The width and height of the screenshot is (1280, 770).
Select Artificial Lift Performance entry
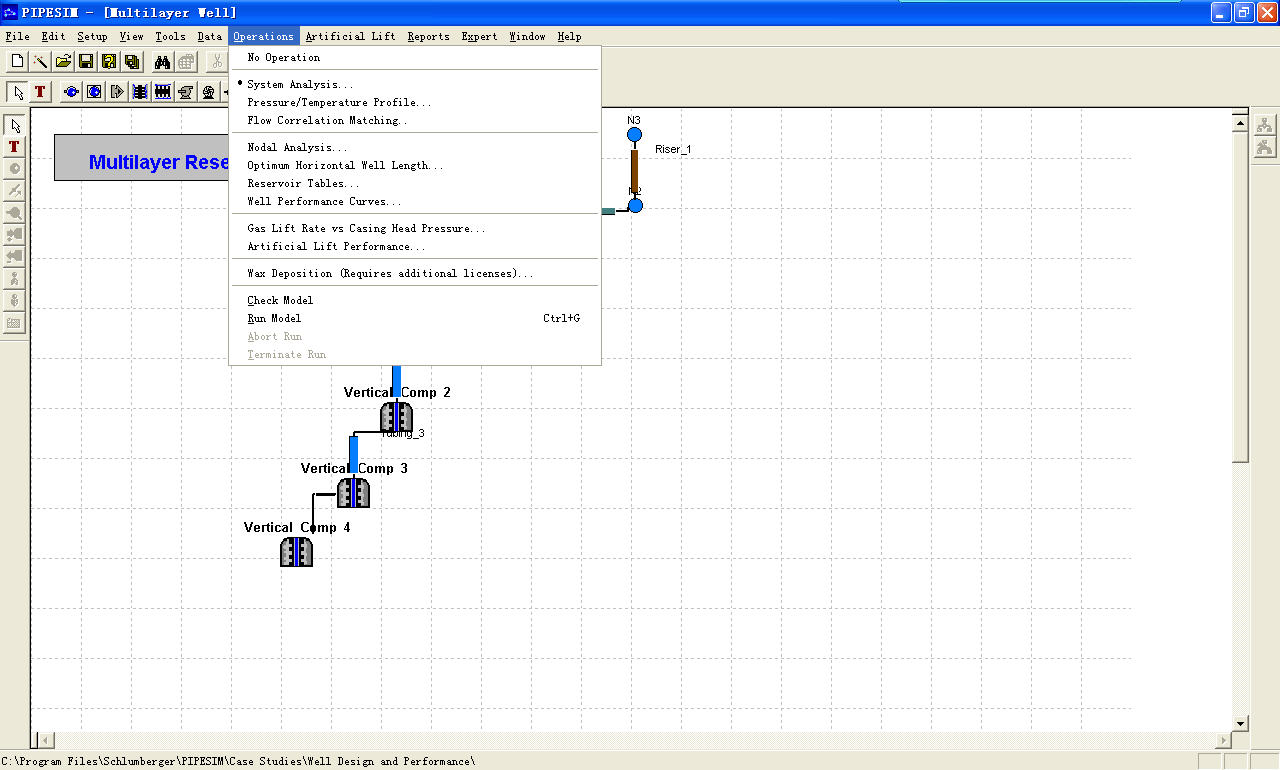click(415, 247)
